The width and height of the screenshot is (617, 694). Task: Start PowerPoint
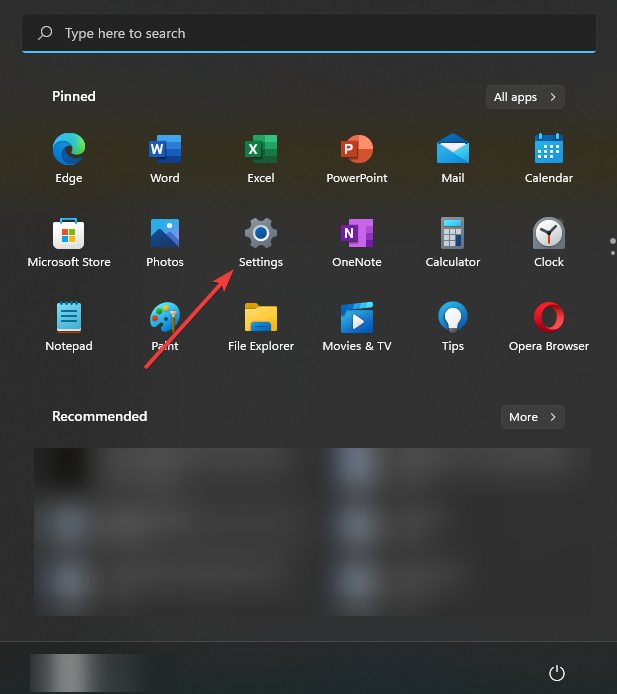point(357,149)
